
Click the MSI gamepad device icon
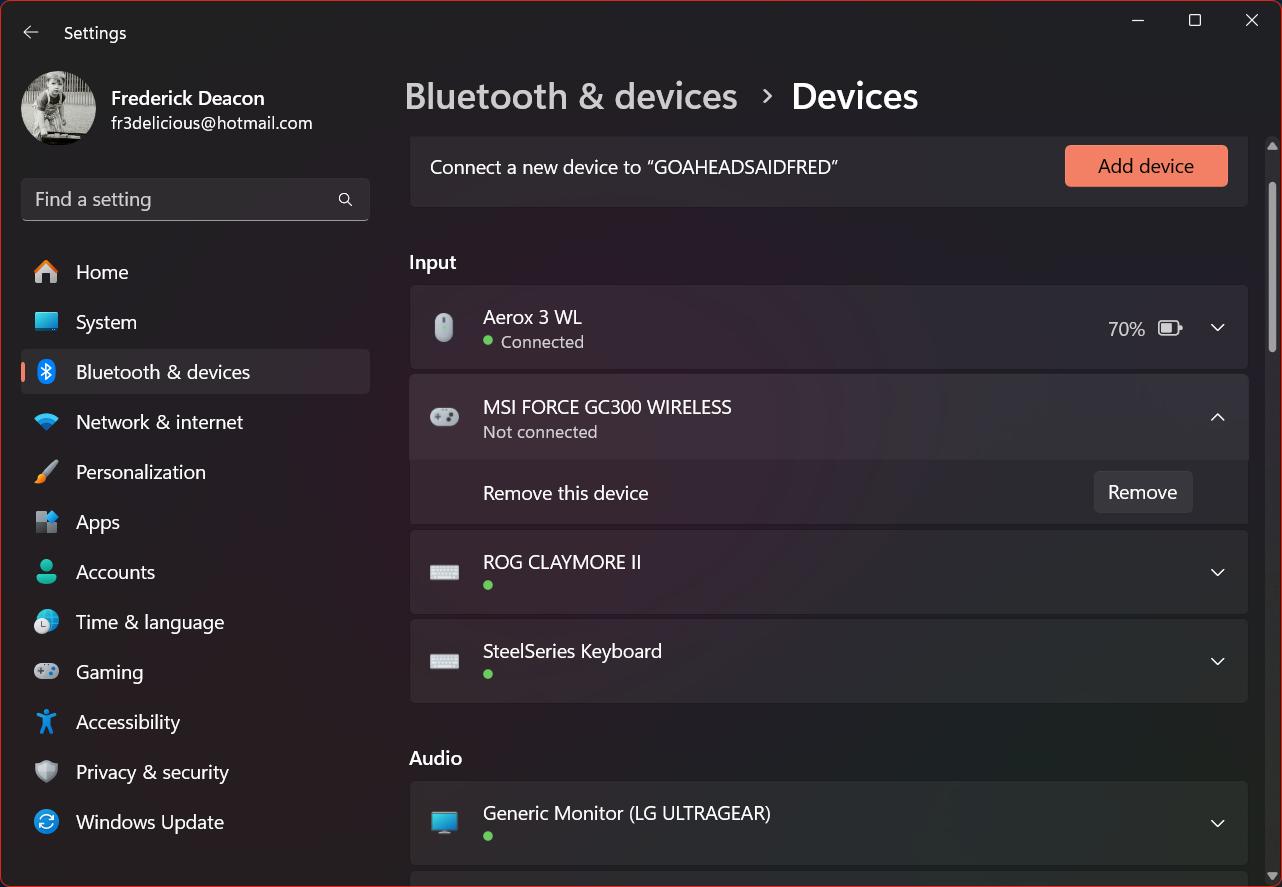(444, 417)
